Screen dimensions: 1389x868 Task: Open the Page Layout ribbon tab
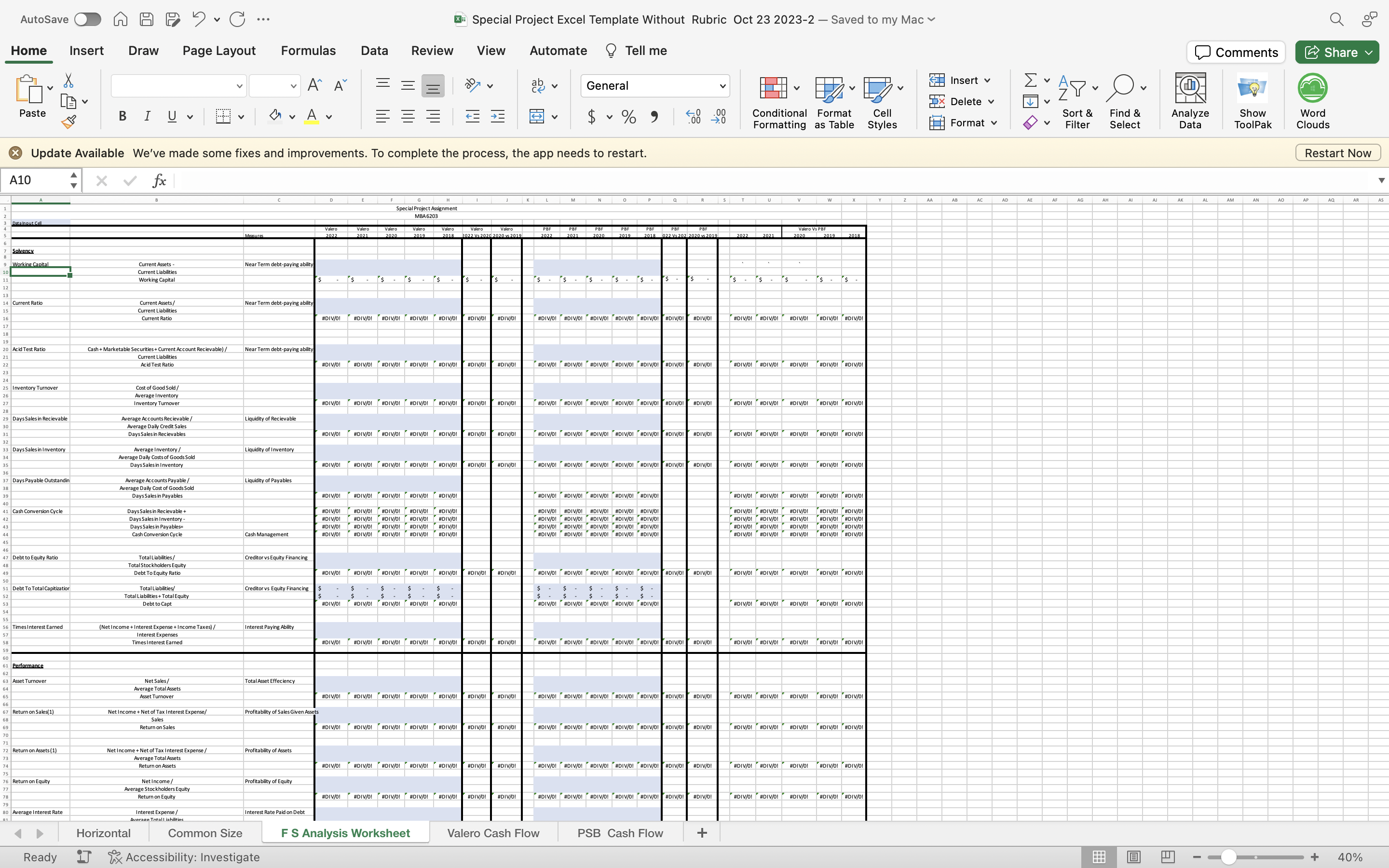[x=218, y=51]
